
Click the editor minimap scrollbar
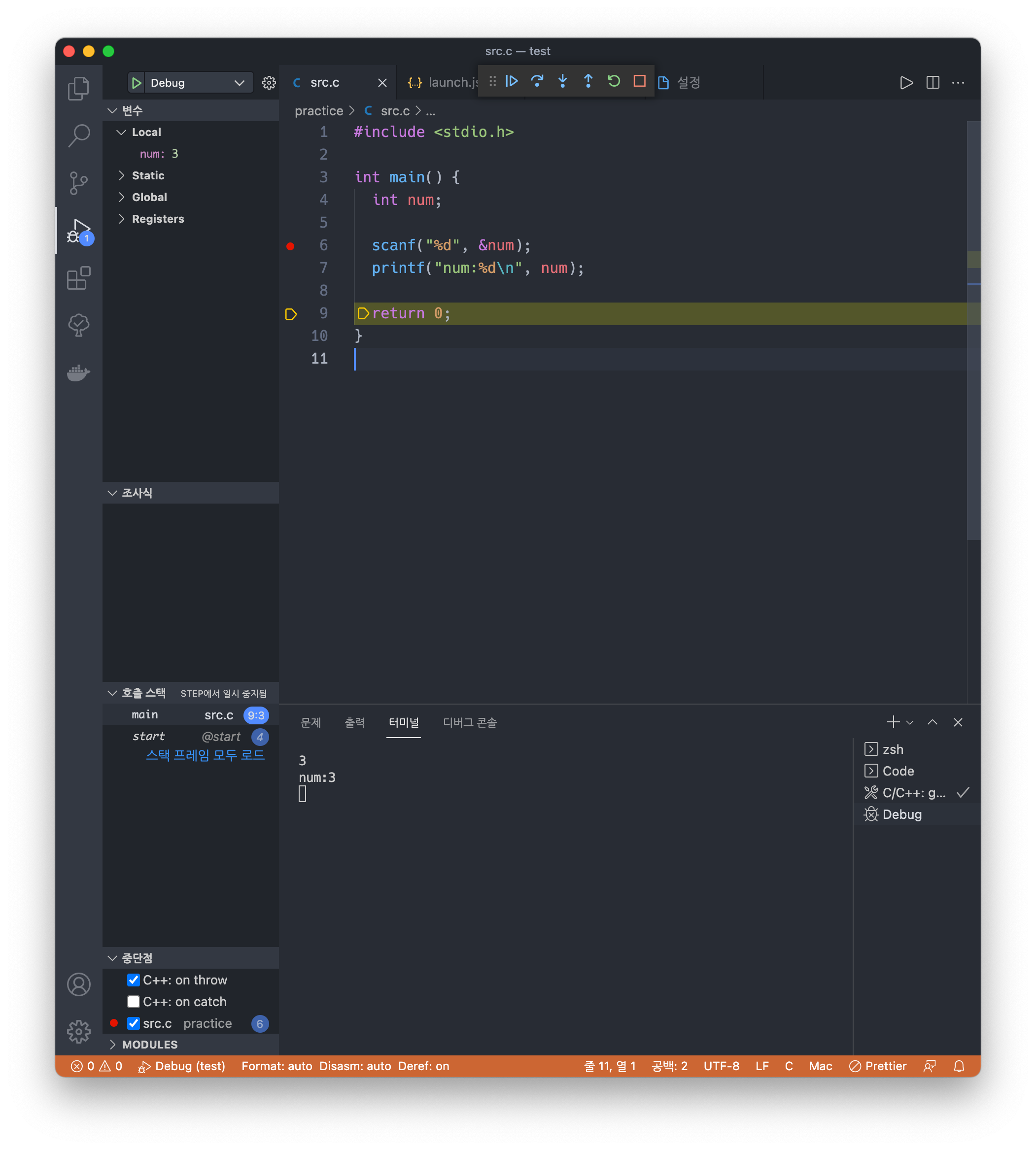pyautogui.click(x=973, y=330)
